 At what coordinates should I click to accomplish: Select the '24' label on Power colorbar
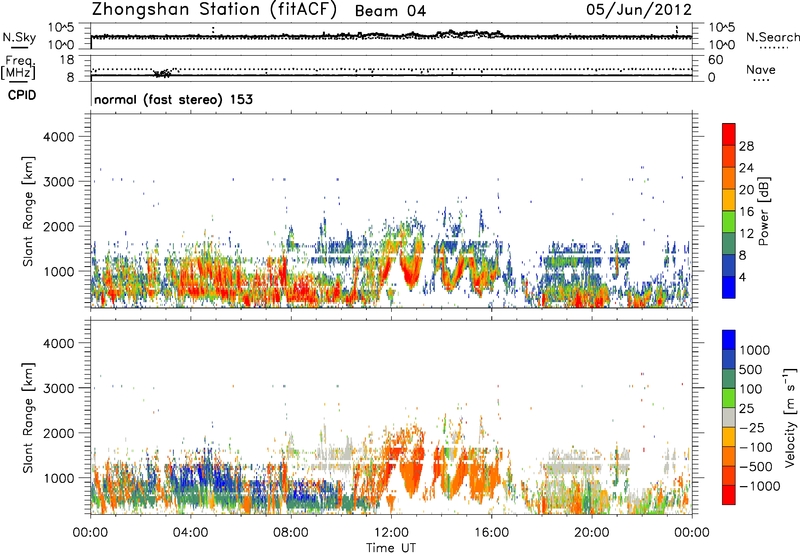746,168
